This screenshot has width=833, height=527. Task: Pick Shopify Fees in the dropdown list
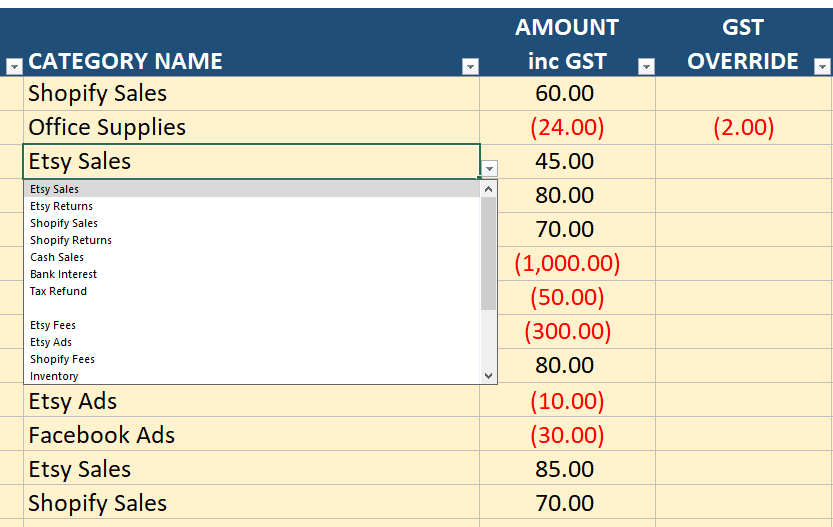(252, 359)
